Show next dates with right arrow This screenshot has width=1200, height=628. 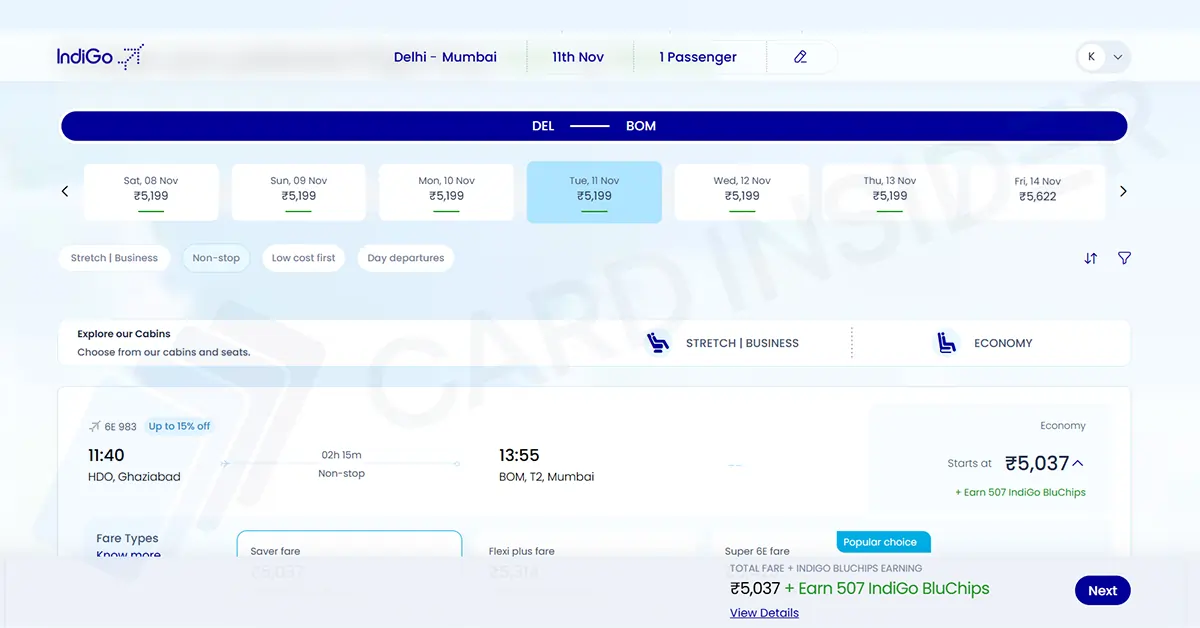click(1123, 191)
